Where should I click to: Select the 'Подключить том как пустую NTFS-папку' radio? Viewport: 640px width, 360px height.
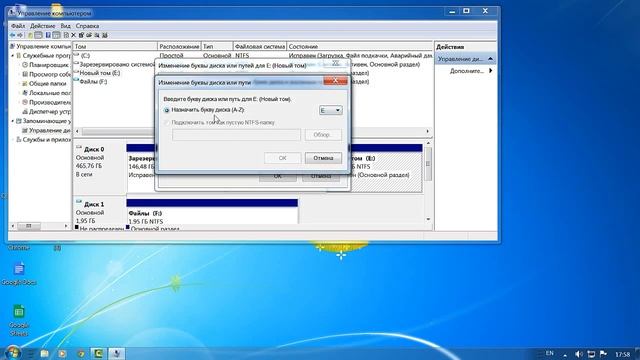(166, 122)
